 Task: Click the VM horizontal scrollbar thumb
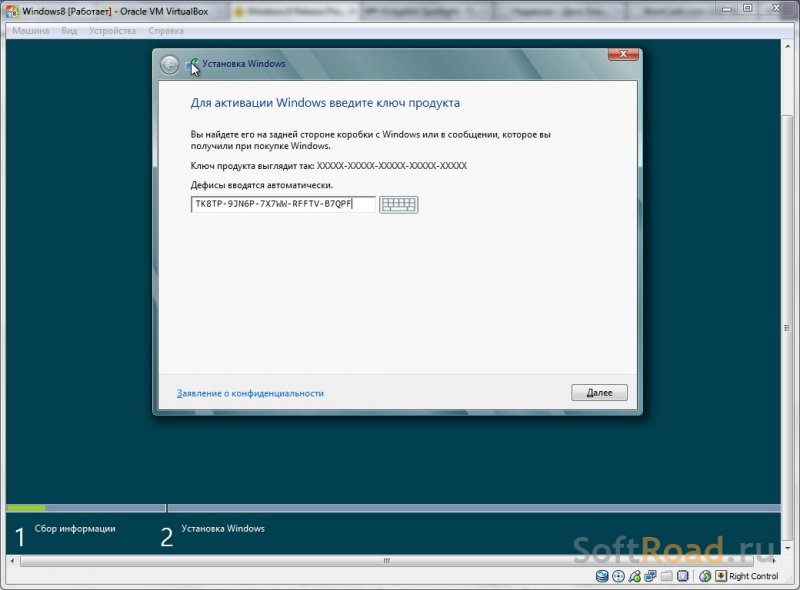(386, 560)
